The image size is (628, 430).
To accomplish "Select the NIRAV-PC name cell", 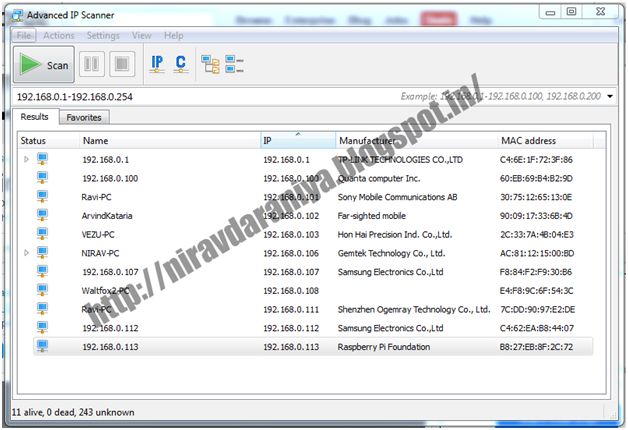I will click(x=100, y=253).
